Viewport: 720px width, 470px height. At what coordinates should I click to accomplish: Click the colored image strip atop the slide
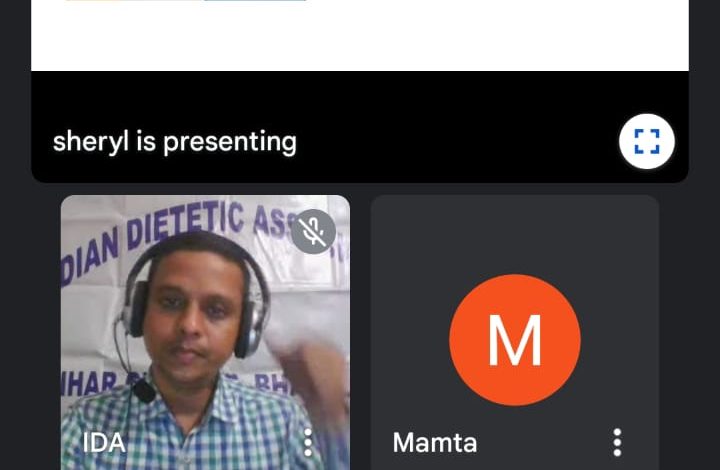click(186, 0)
